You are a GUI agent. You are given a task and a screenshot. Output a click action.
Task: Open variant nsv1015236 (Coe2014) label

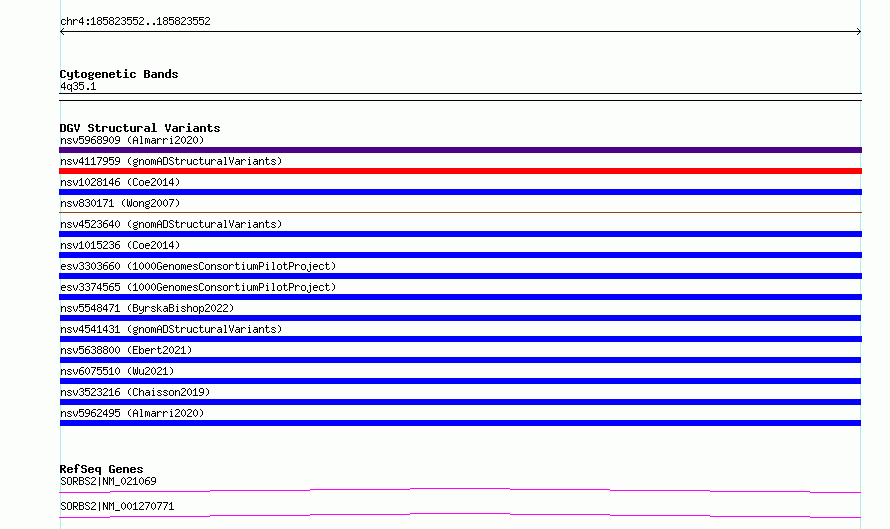click(x=120, y=245)
